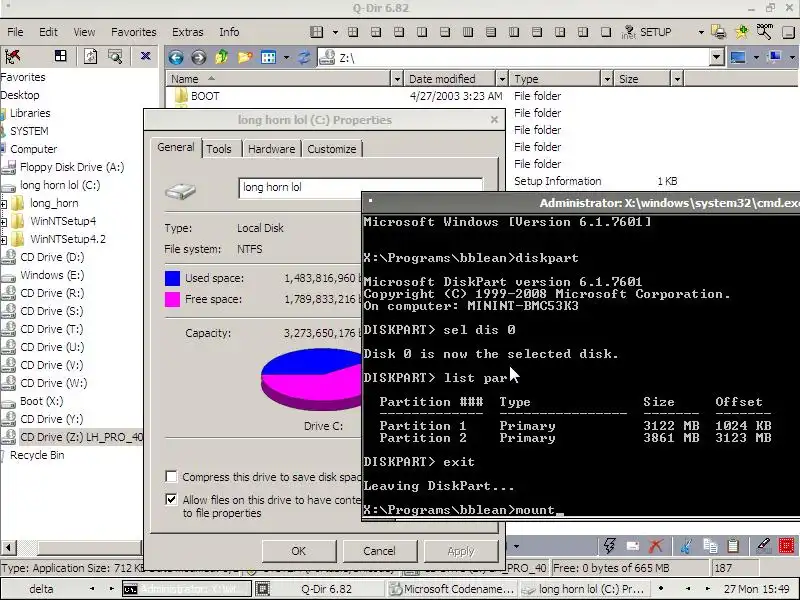Viewport: 800px width, 600px height.
Task: Select Recycle Bin in tree
Action: 37,455
